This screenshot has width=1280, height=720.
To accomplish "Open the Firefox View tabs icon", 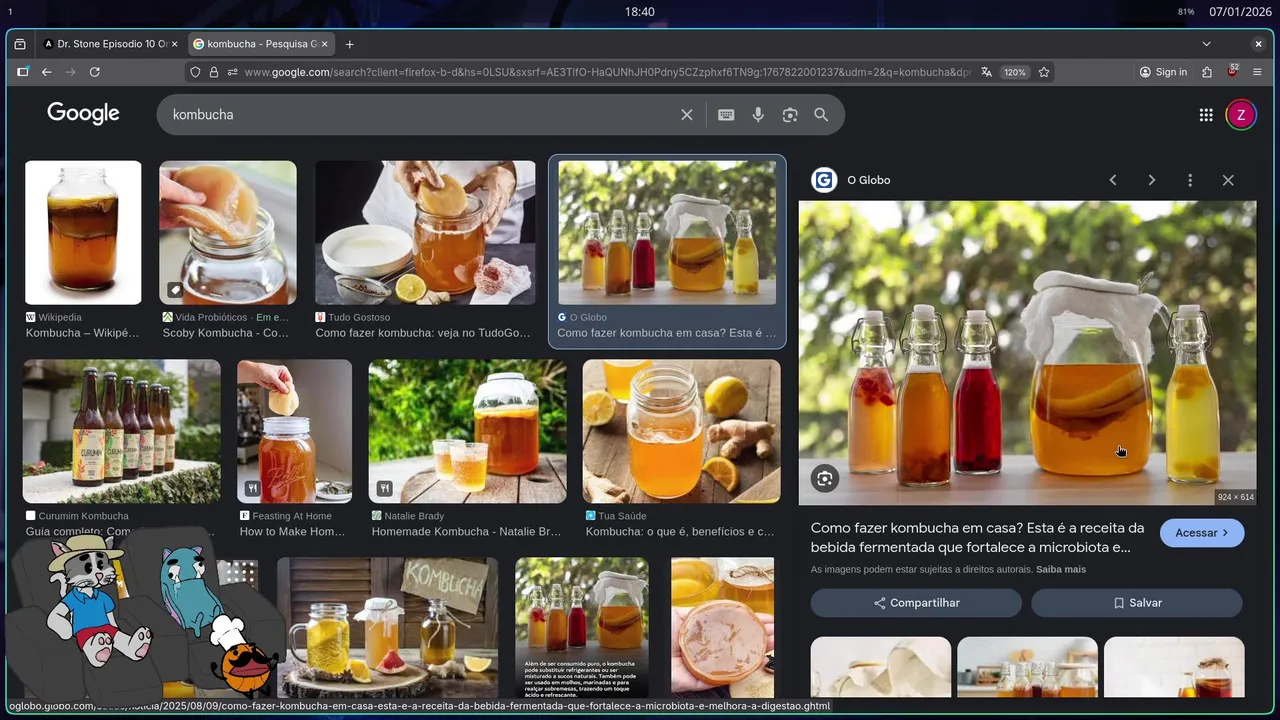I will tap(20, 44).
